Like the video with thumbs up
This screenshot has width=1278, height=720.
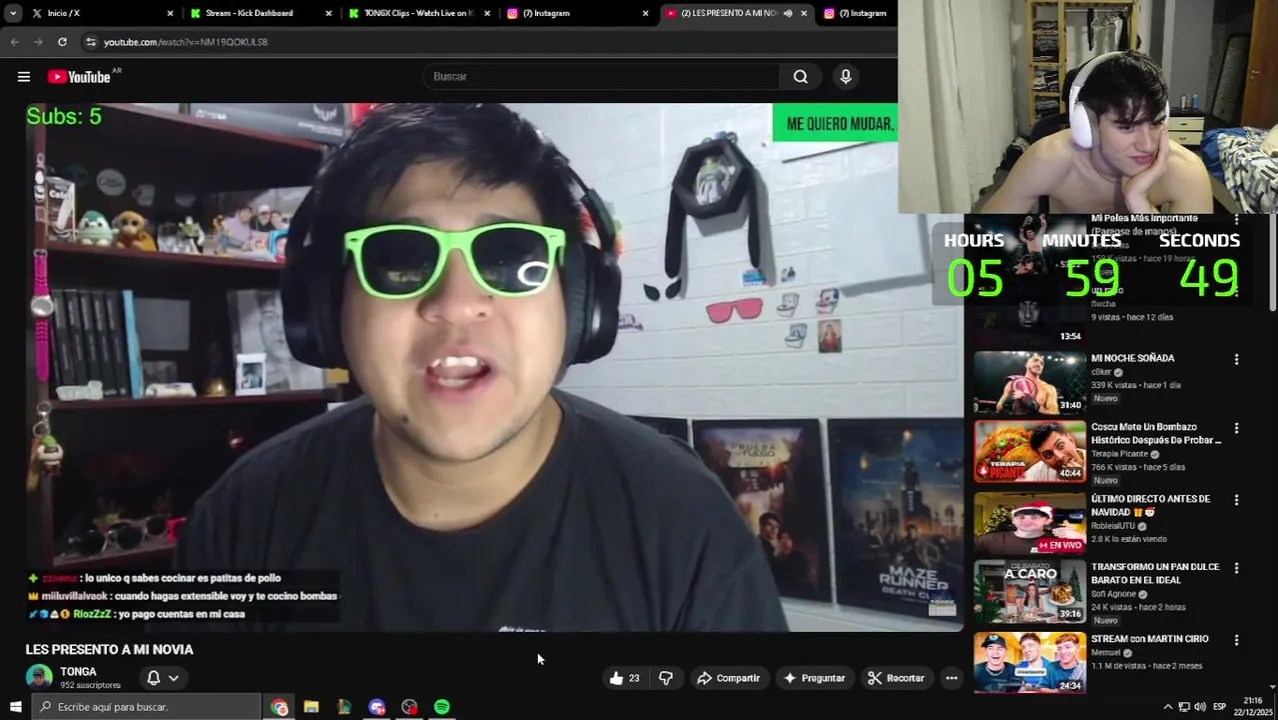pyautogui.click(x=624, y=678)
